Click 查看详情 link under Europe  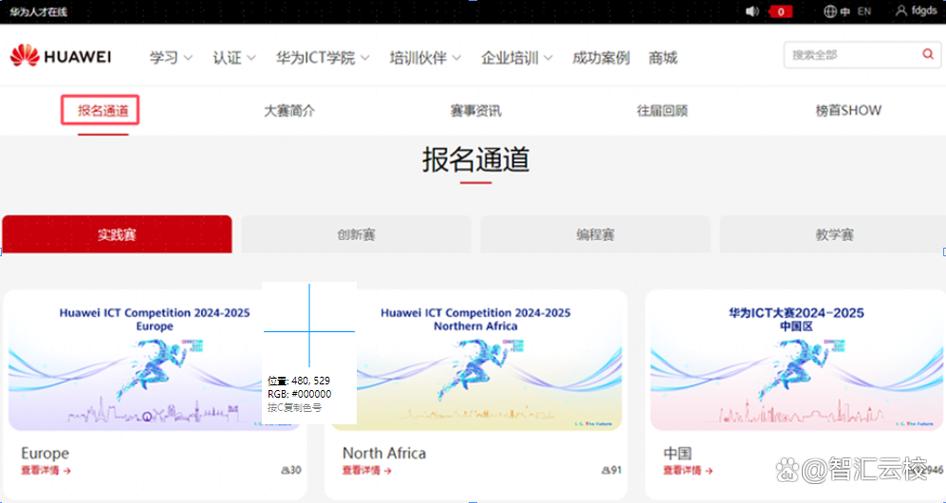tap(46, 470)
